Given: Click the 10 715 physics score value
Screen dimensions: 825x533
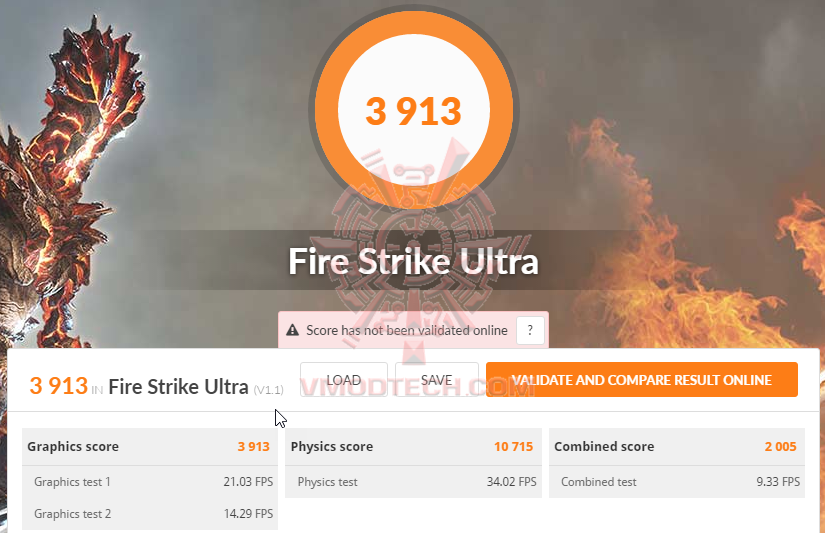Looking at the screenshot, I should pos(514,447).
